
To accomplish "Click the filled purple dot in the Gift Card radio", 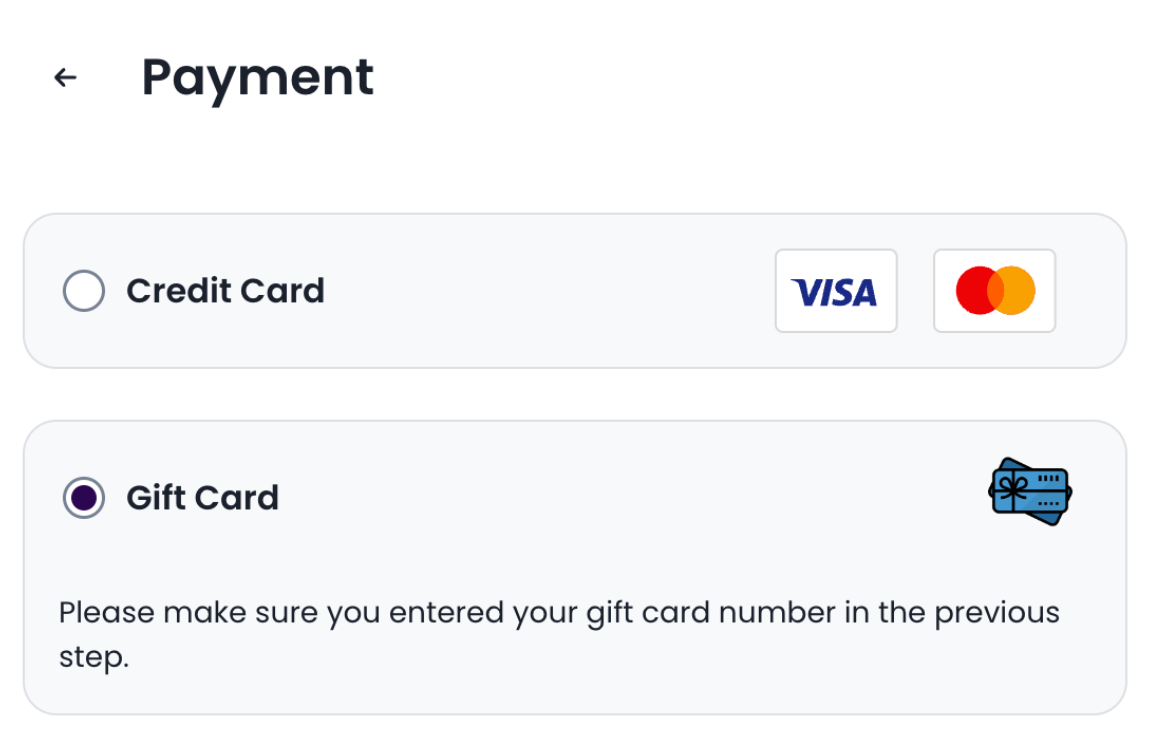I will [x=84, y=498].
